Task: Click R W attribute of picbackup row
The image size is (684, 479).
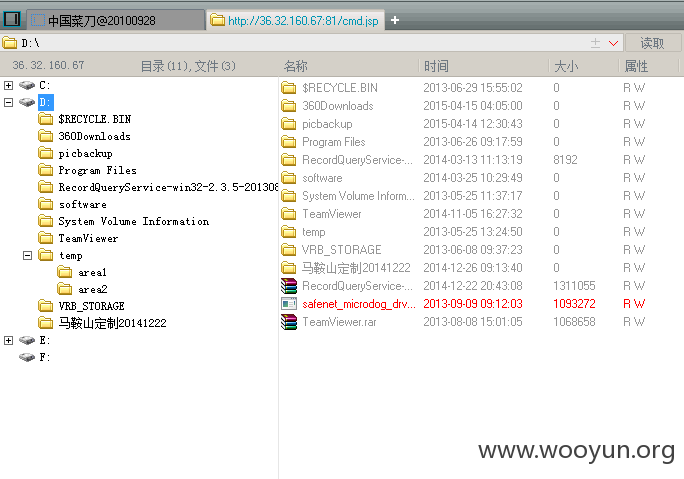Action: point(634,124)
